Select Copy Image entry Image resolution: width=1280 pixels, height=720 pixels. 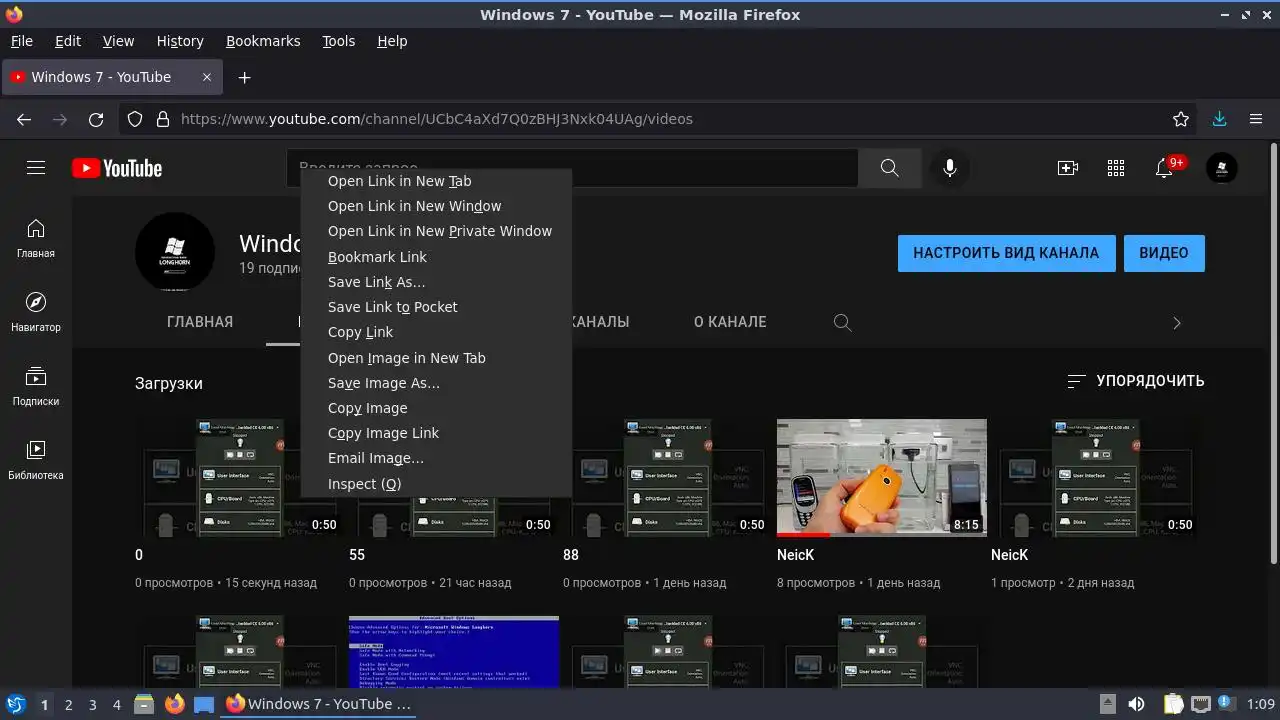[436, 408]
